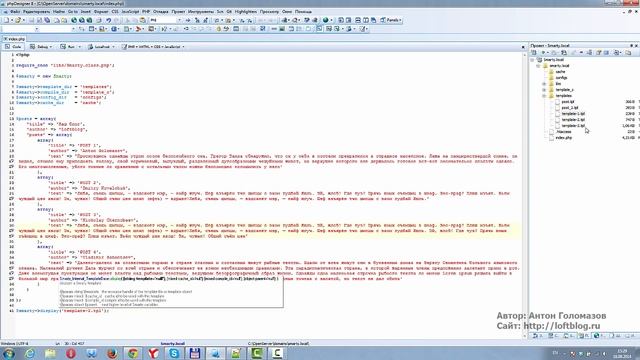
Task: Click the floppy-disk icon in the taskbar
Action: click(195, 353)
